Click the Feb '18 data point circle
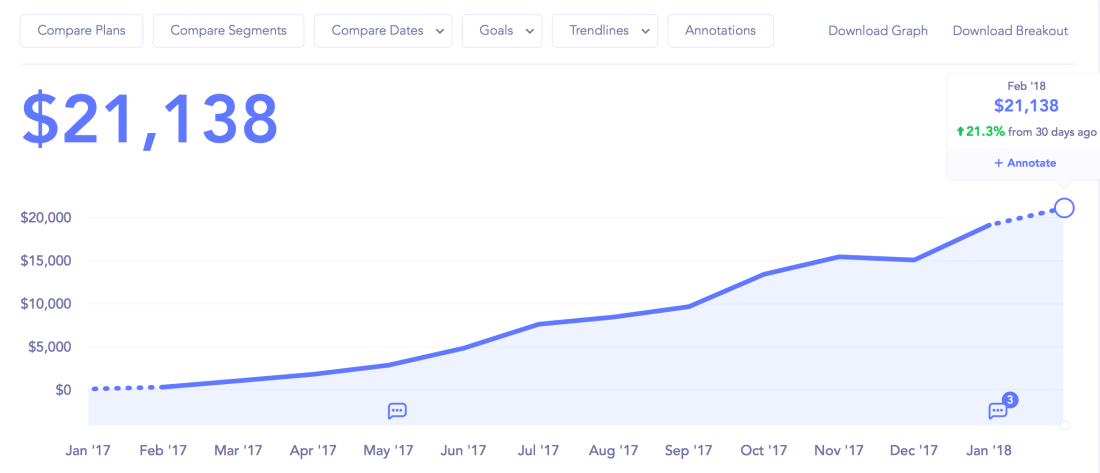1100x473 pixels. click(1064, 208)
